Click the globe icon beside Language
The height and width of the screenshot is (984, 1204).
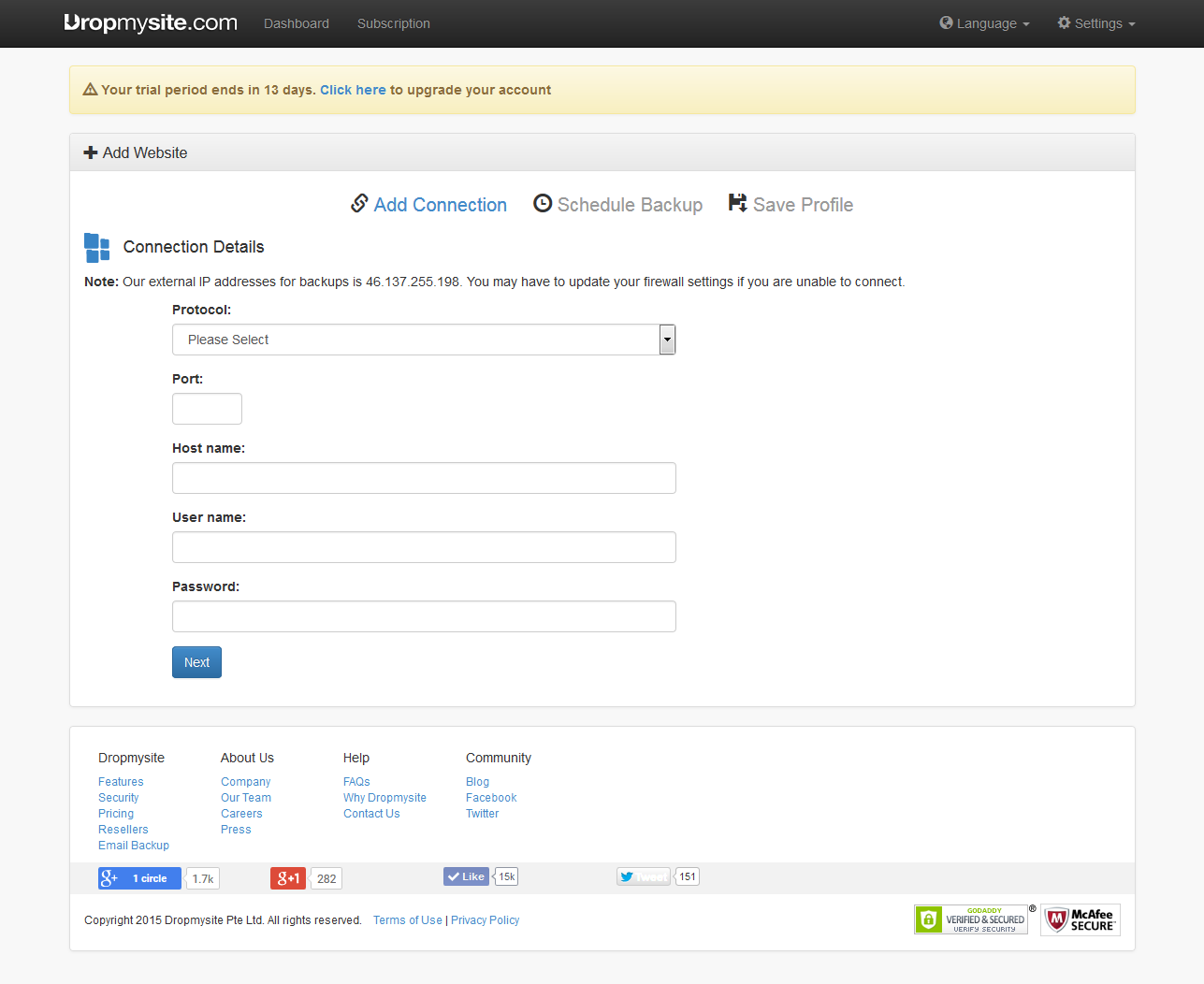946,22
